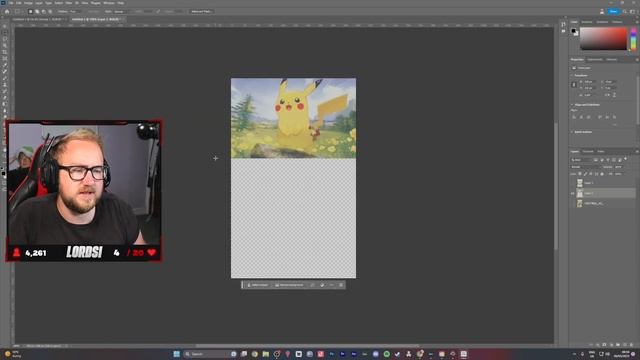
Task: Click the blue Share button
Action: [613, 11]
